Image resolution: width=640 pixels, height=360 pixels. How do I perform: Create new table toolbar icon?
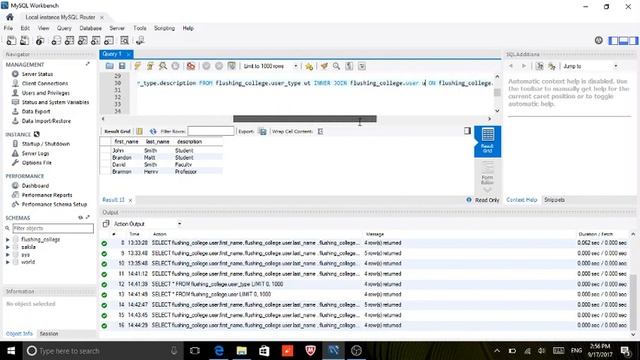coord(69,40)
